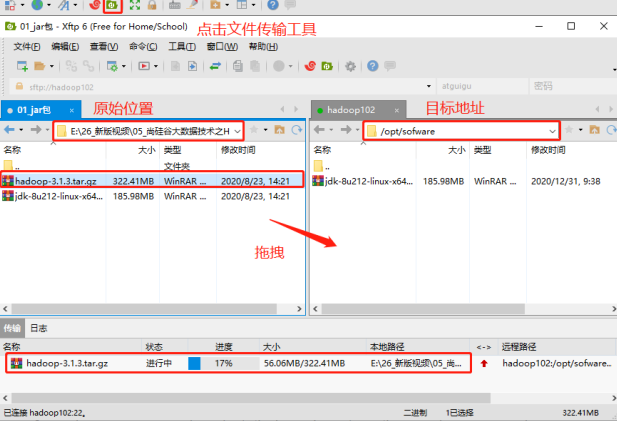The image size is (617, 421).
Task: Select jdk-8u212-linux-x64 in local file list
Action: (x=152, y=196)
